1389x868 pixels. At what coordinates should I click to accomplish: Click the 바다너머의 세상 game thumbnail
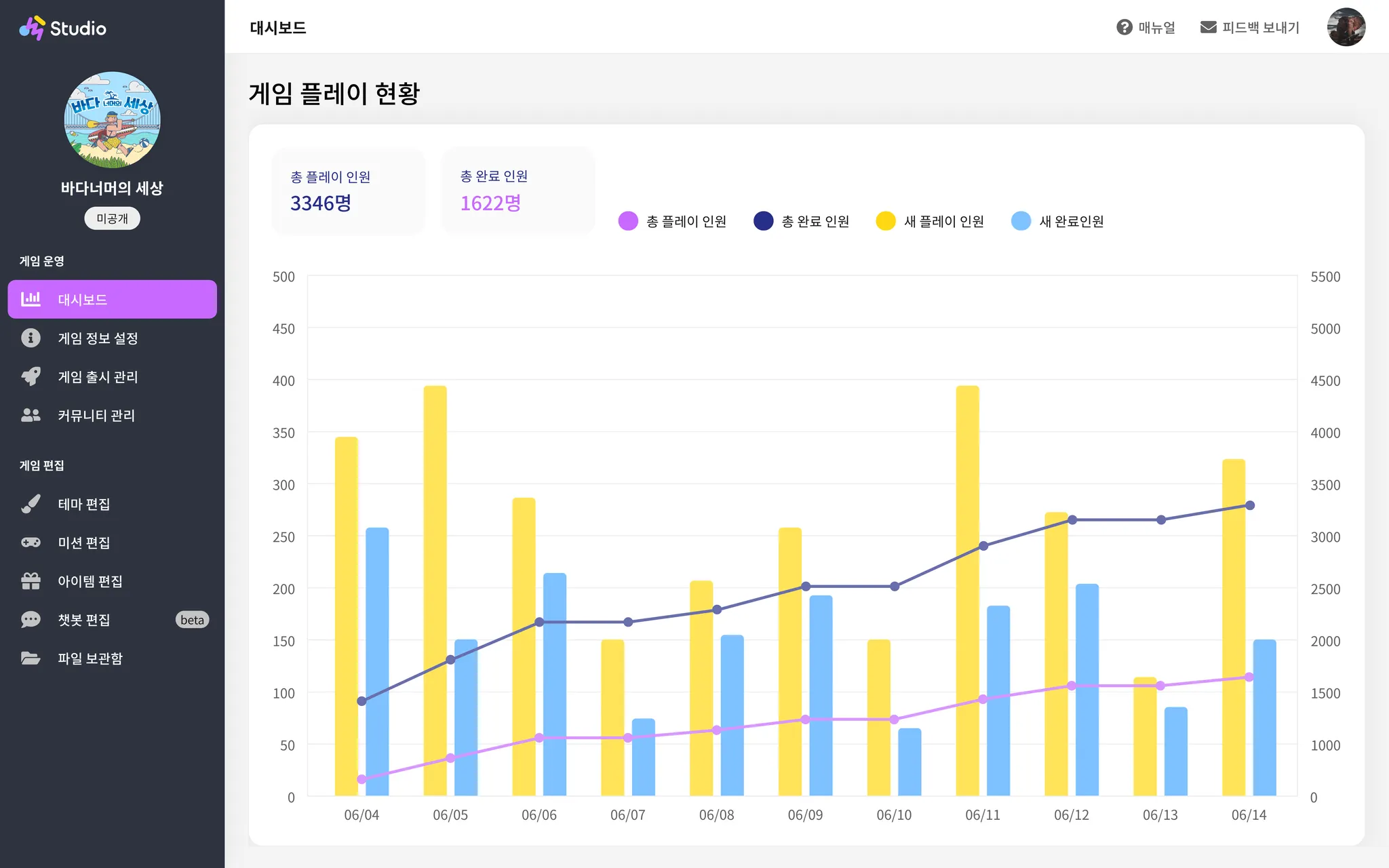click(x=112, y=120)
